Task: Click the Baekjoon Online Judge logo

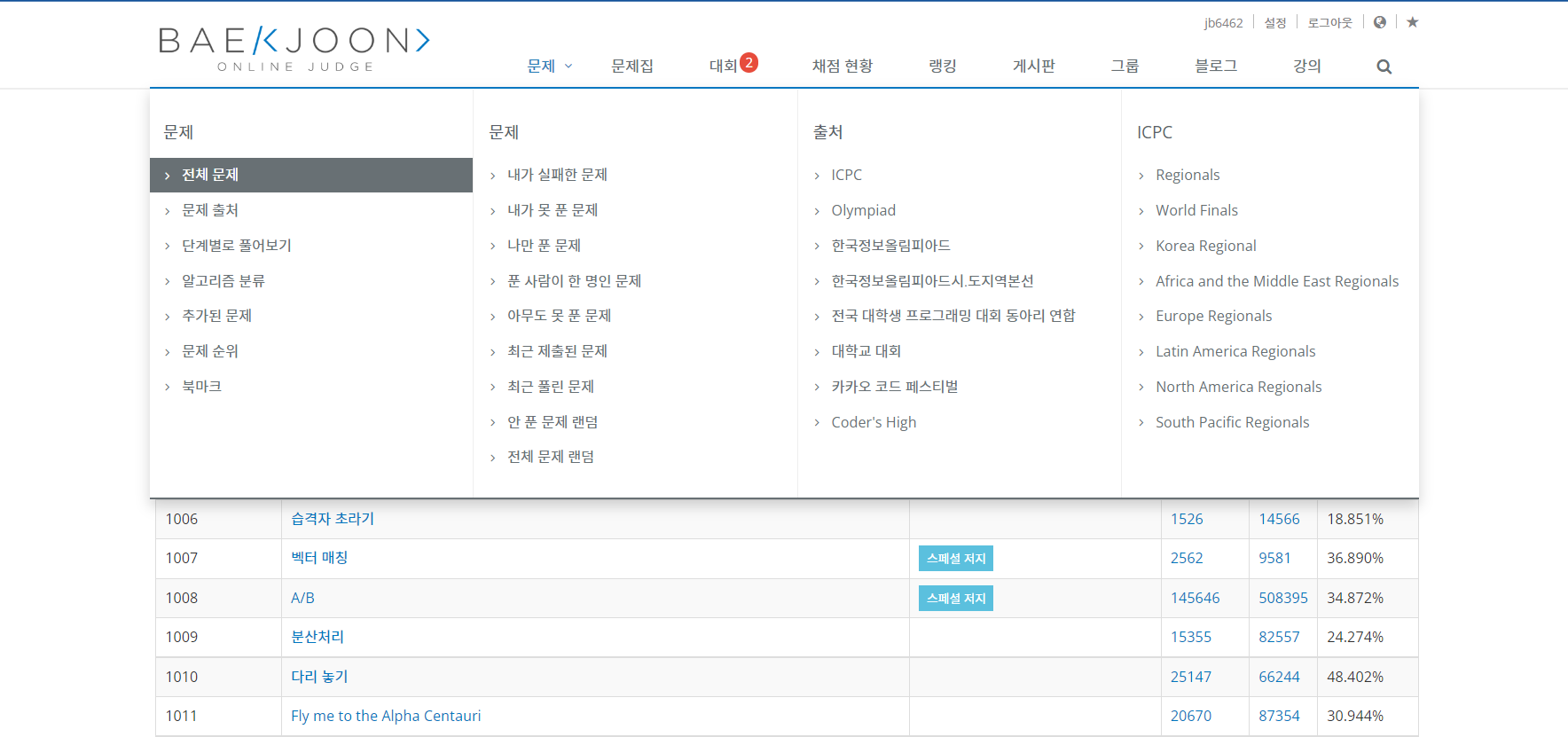Action: [294, 49]
